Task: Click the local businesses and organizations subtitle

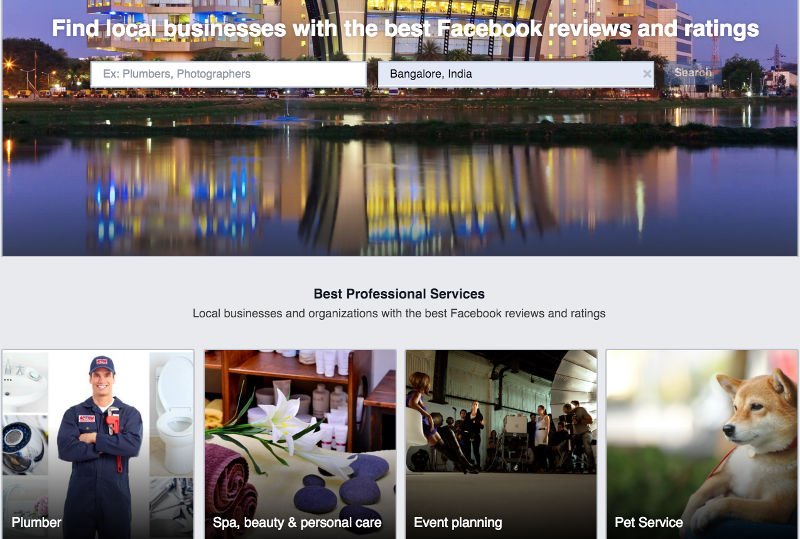Action: 399,313
